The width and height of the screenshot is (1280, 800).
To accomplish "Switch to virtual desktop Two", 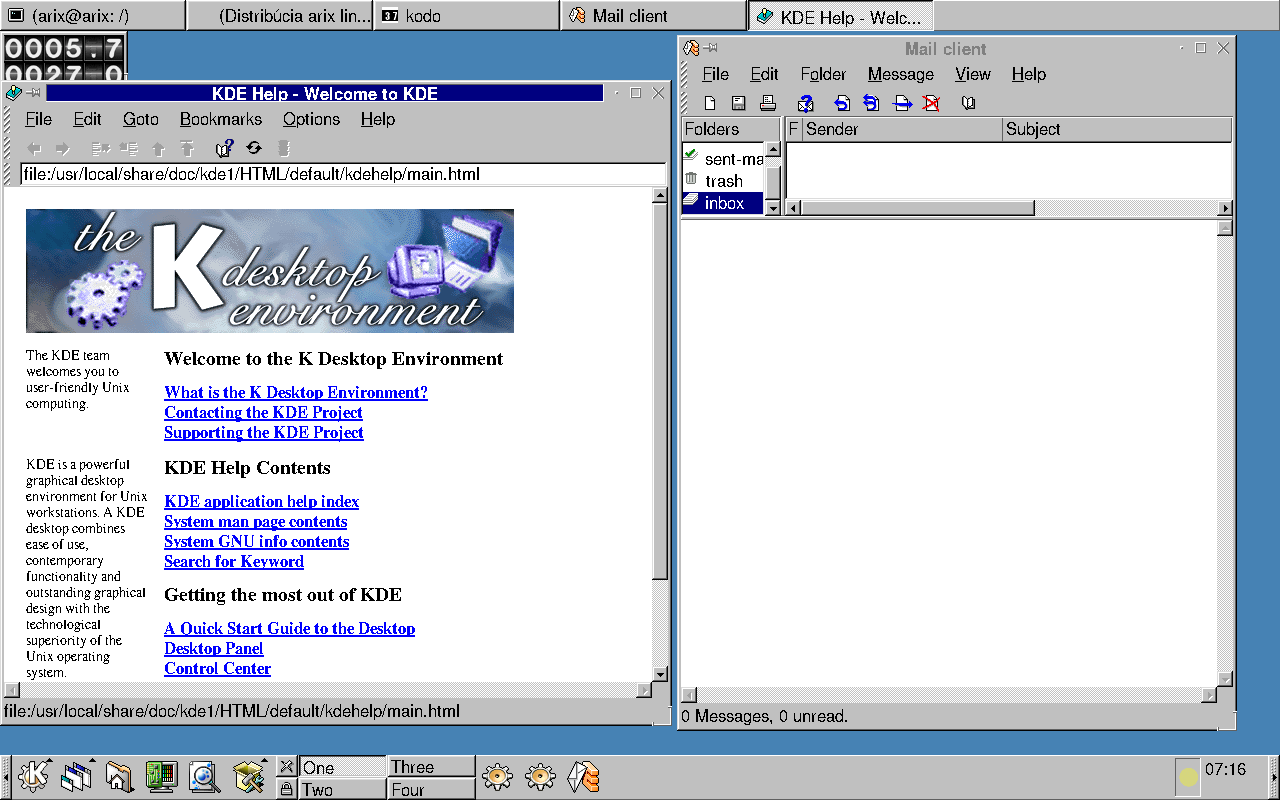I will click(342, 789).
